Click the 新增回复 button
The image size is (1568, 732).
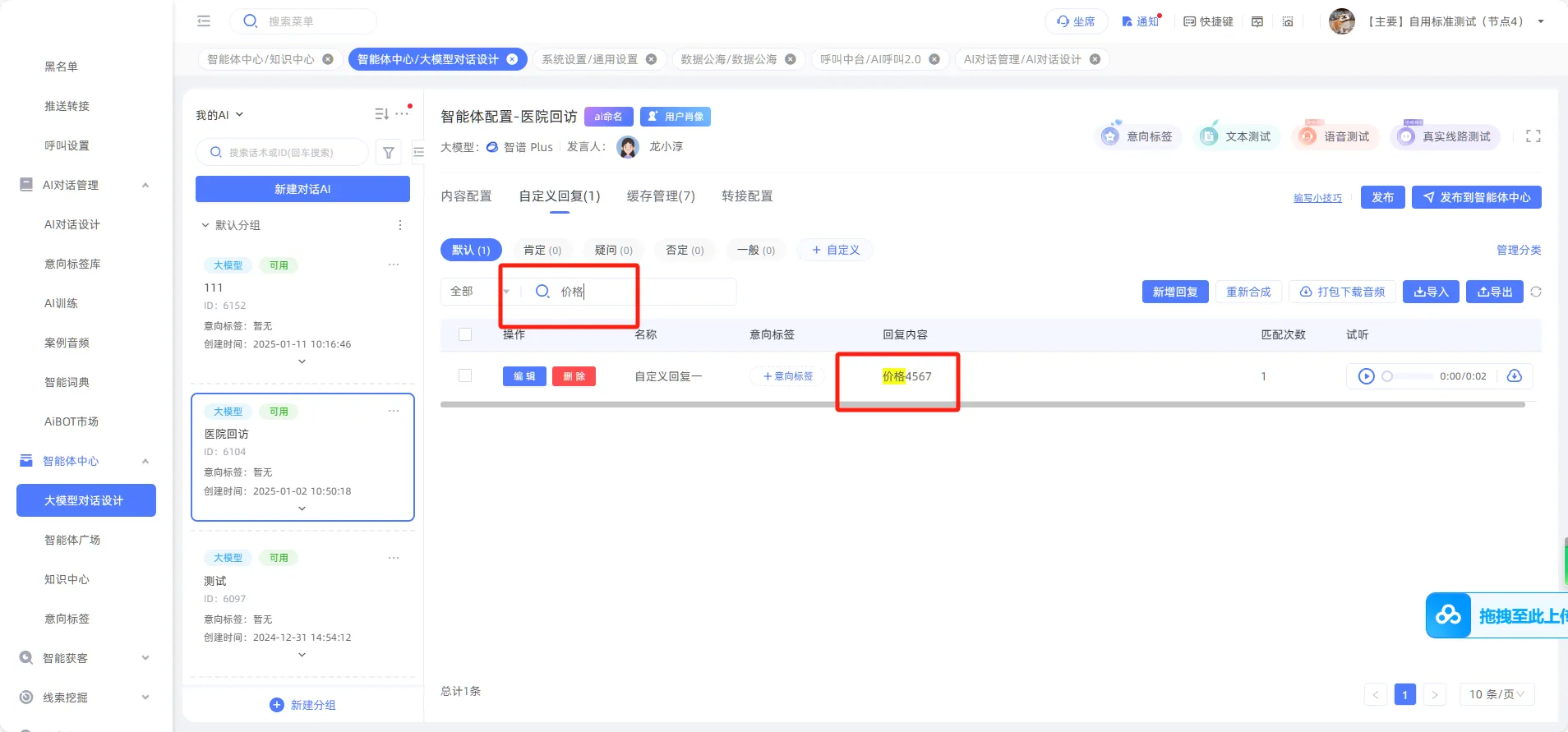(x=1175, y=292)
